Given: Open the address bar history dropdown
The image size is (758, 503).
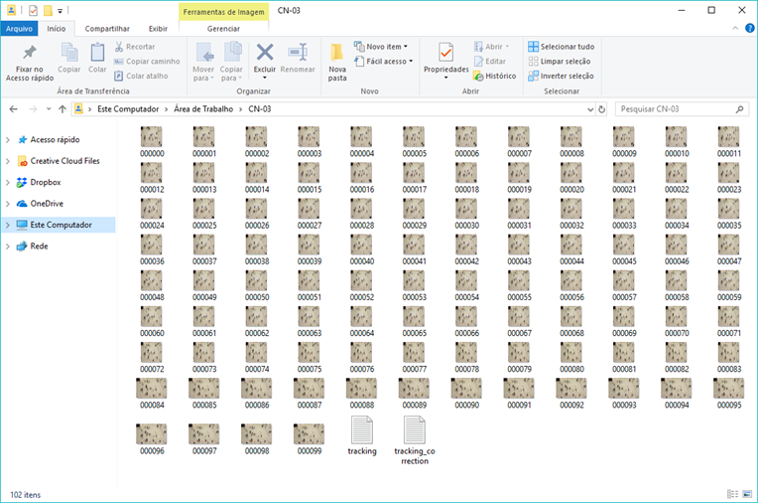Looking at the screenshot, I should point(590,109).
